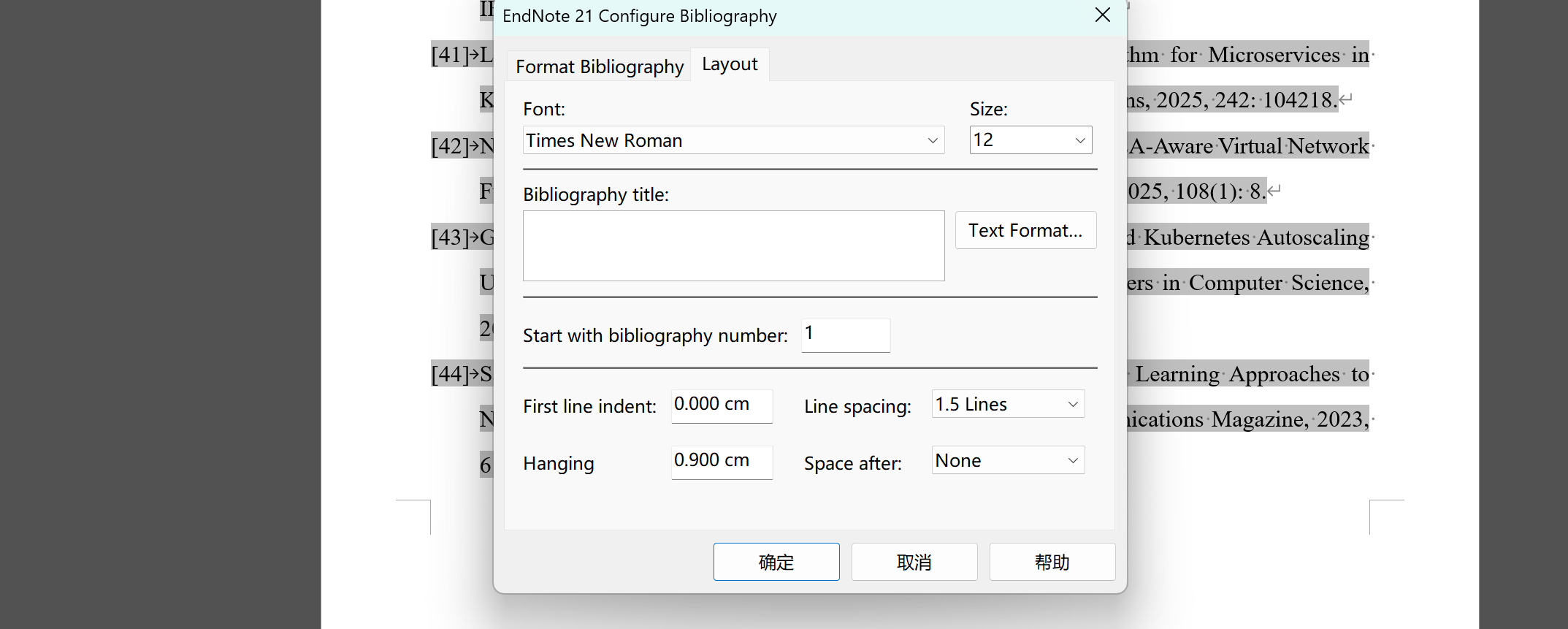The height and width of the screenshot is (629, 1568).
Task: Click reference number [44] in the document
Action: click(450, 374)
